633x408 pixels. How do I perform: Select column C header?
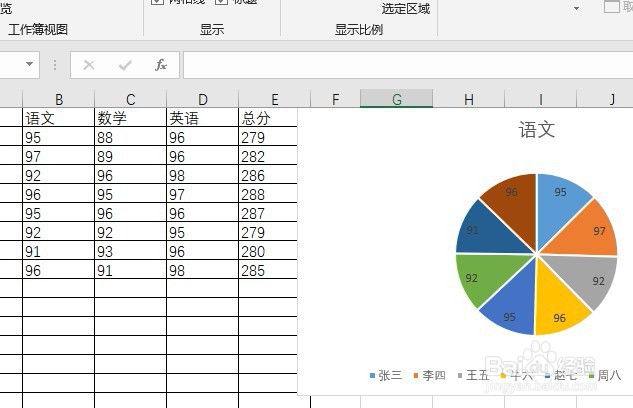130,99
